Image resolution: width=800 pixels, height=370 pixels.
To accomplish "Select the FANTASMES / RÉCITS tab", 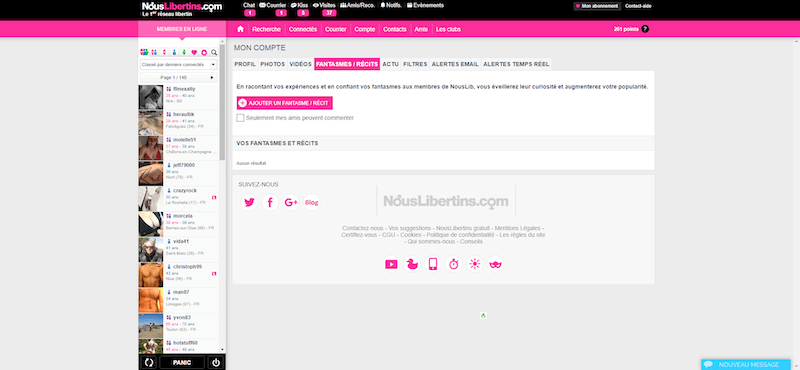I will 347,64.
